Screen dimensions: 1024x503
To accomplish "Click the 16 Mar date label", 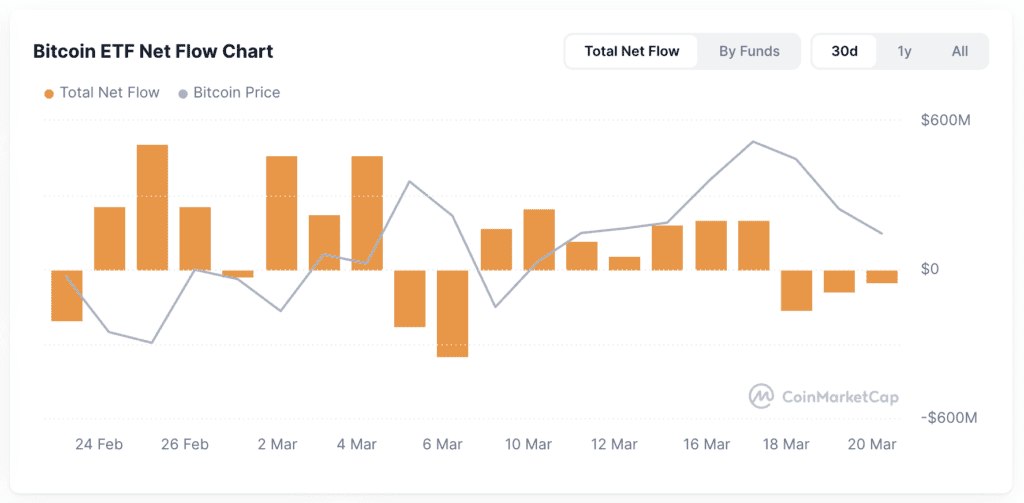I will point(706,444).
